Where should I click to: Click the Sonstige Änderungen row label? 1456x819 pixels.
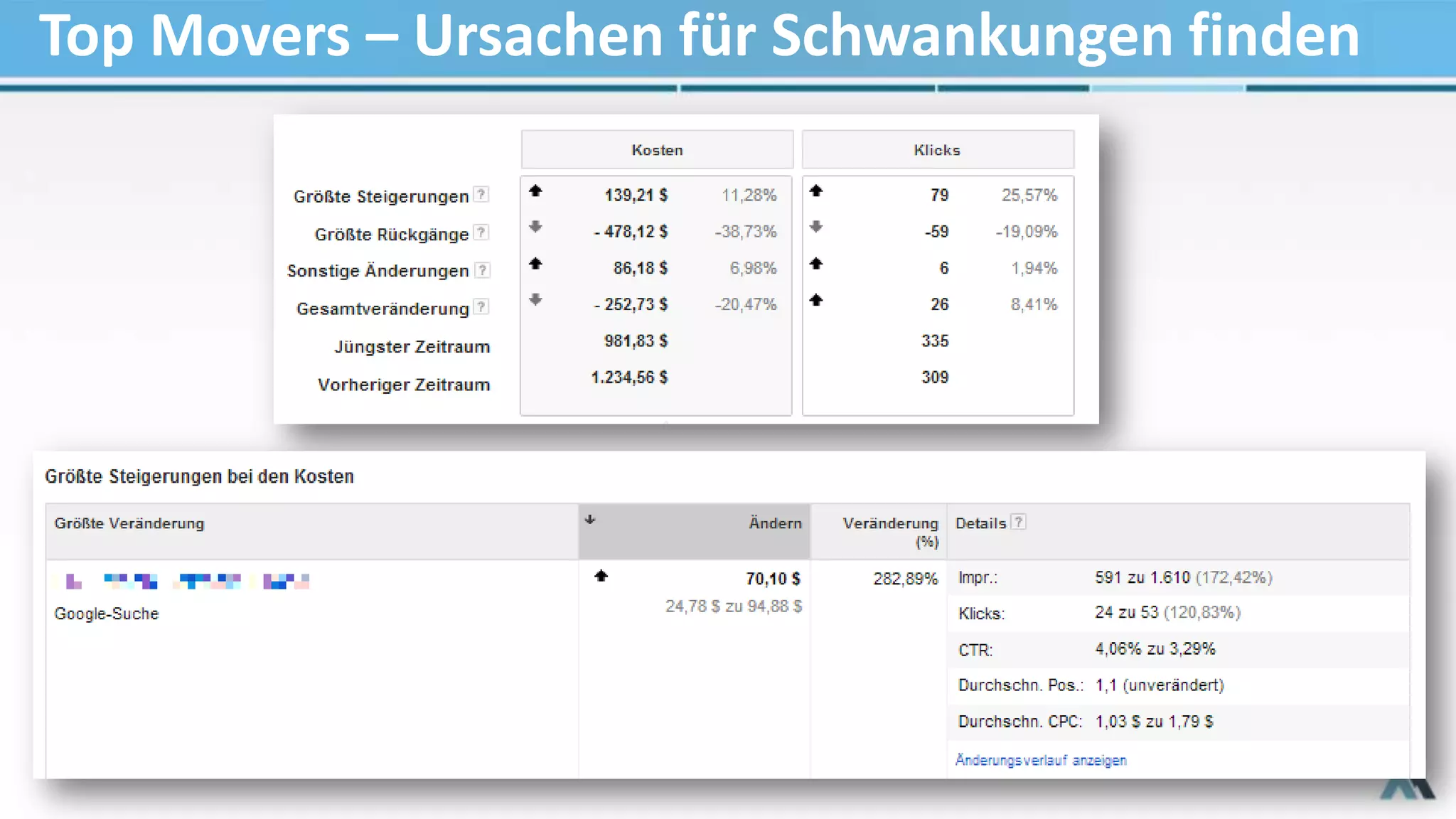378,271
